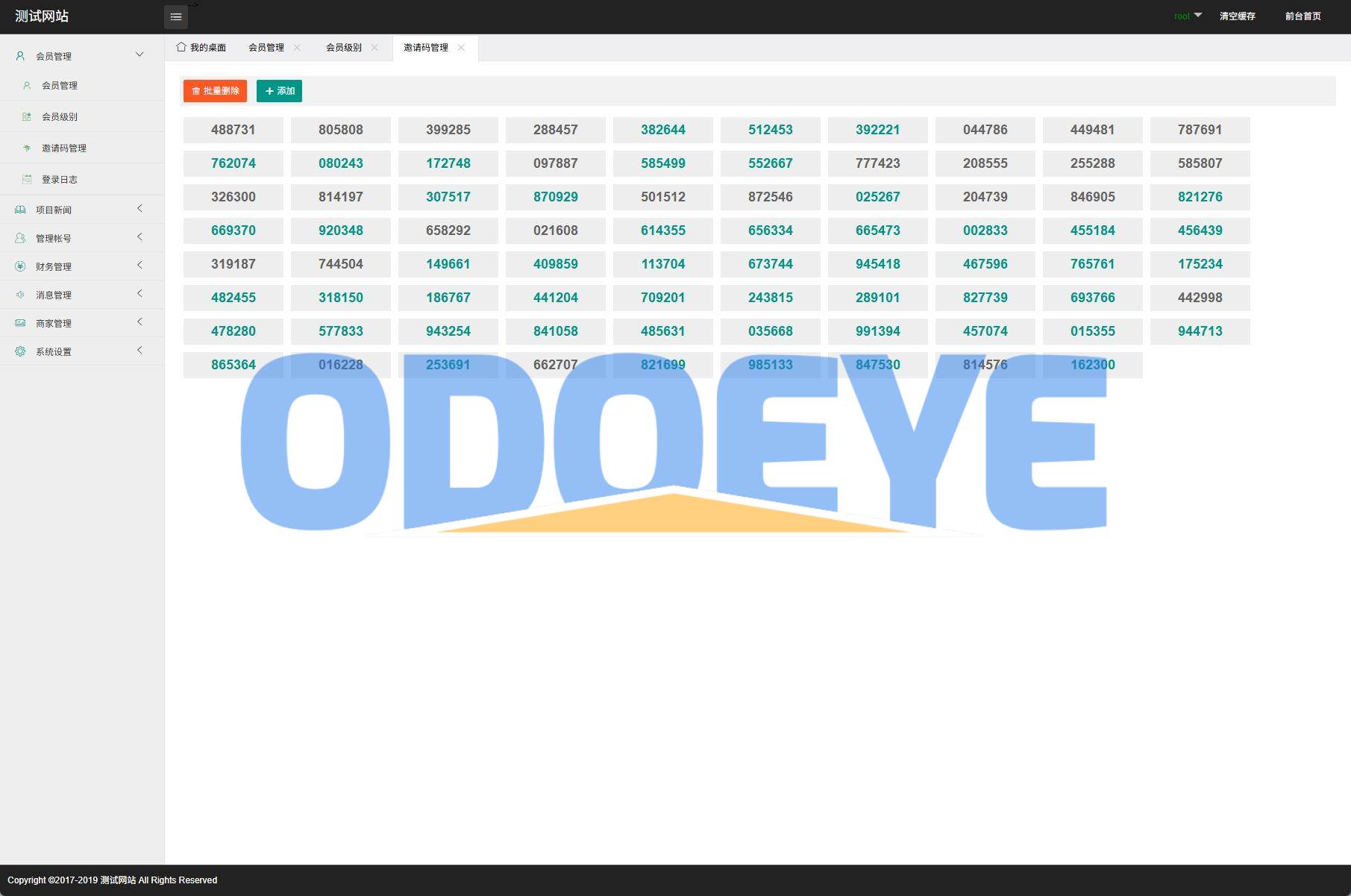
Task: Click the 邀请码管理 sidebar icon
Action: 27,148
